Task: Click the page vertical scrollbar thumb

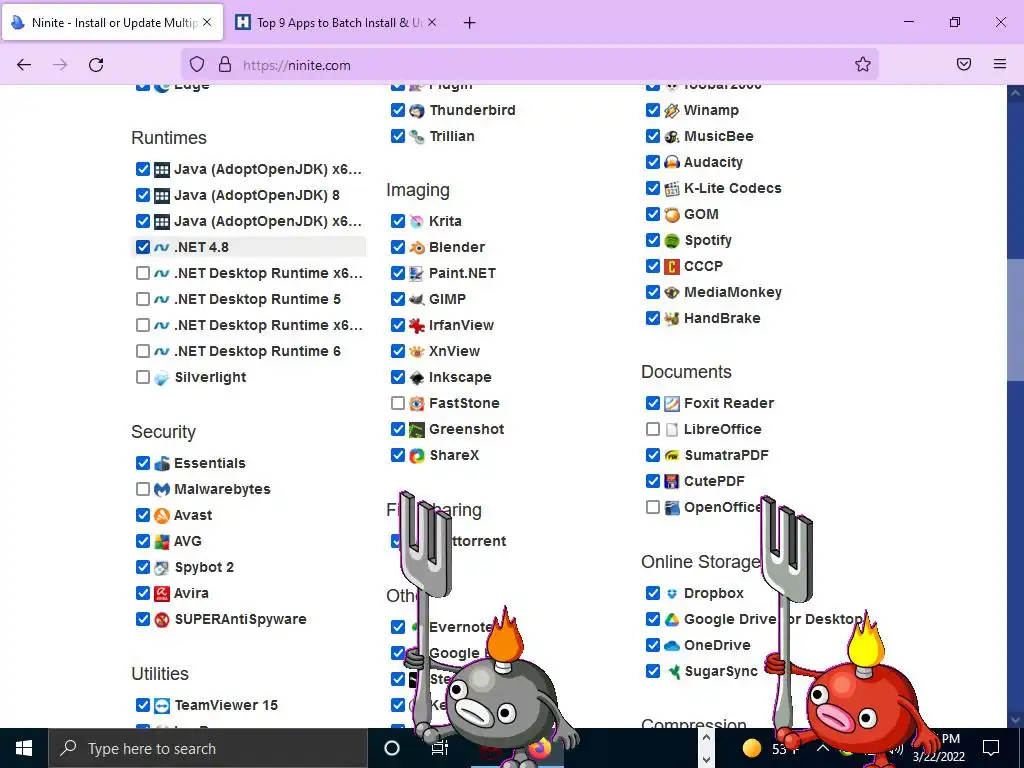Action: coord(1015,319)
